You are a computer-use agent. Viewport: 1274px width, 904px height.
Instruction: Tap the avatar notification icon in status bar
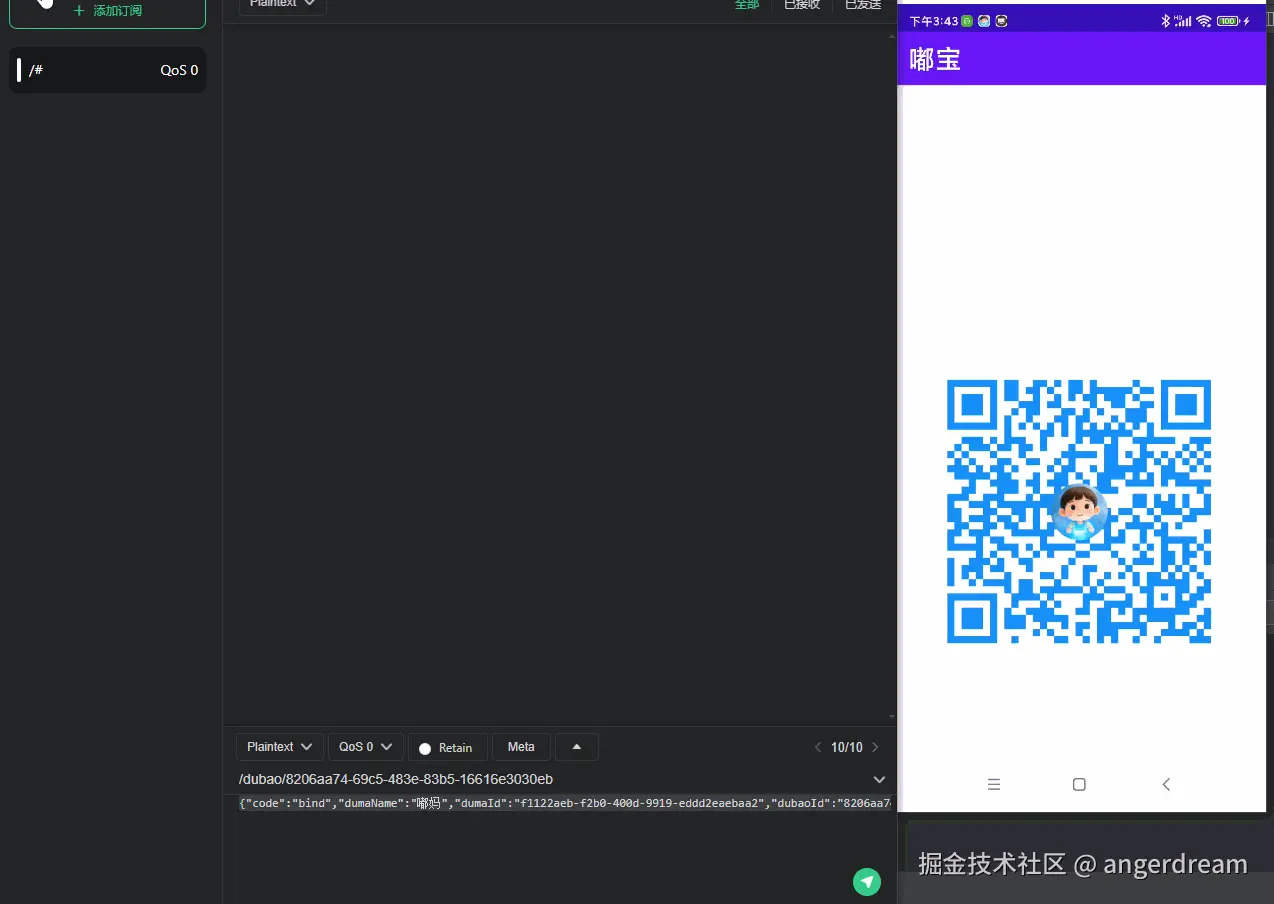tap(984, 21)
